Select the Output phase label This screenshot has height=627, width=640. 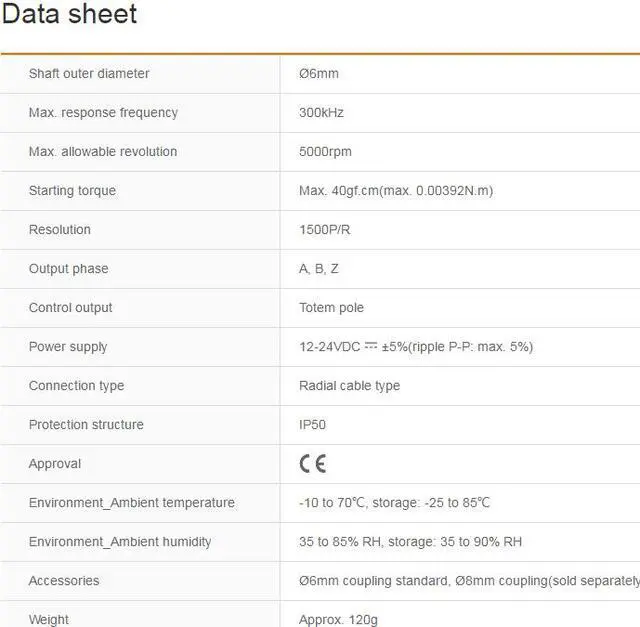tap(68, 269)
